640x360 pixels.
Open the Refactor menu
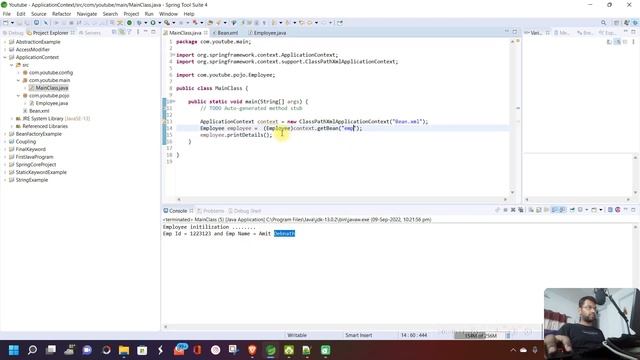(x=62, y=14)
